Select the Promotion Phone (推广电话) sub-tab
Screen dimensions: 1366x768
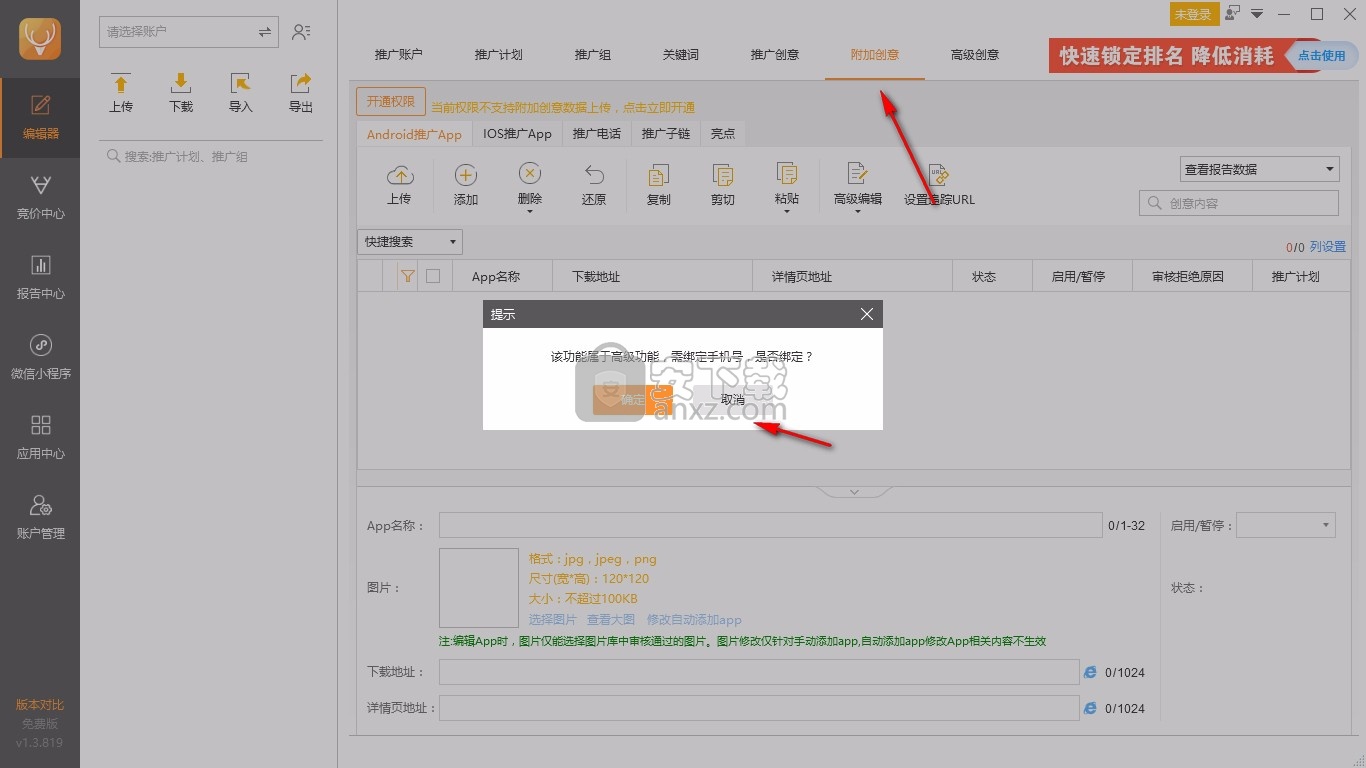597,134
